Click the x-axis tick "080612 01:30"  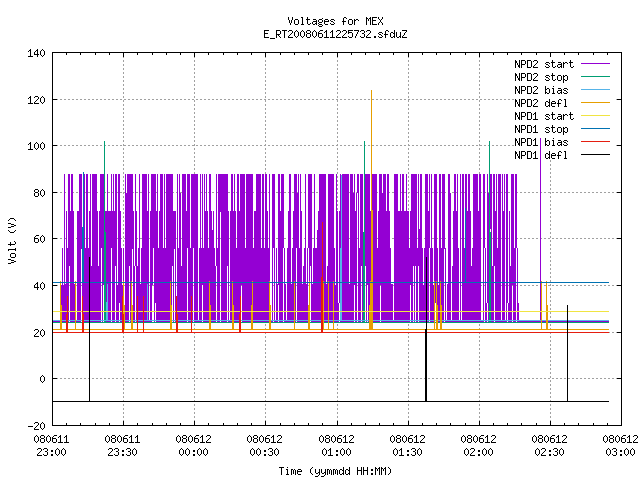pyautogui.click(x=407, y=446)
